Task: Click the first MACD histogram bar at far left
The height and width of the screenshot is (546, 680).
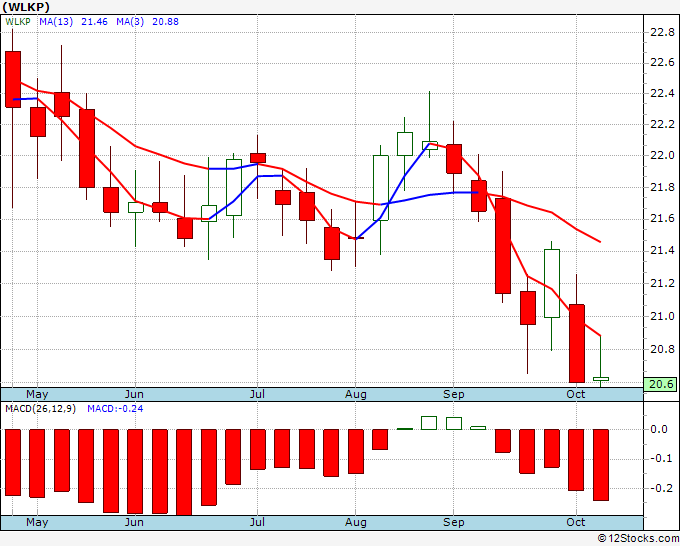Action: pos(13,462)
